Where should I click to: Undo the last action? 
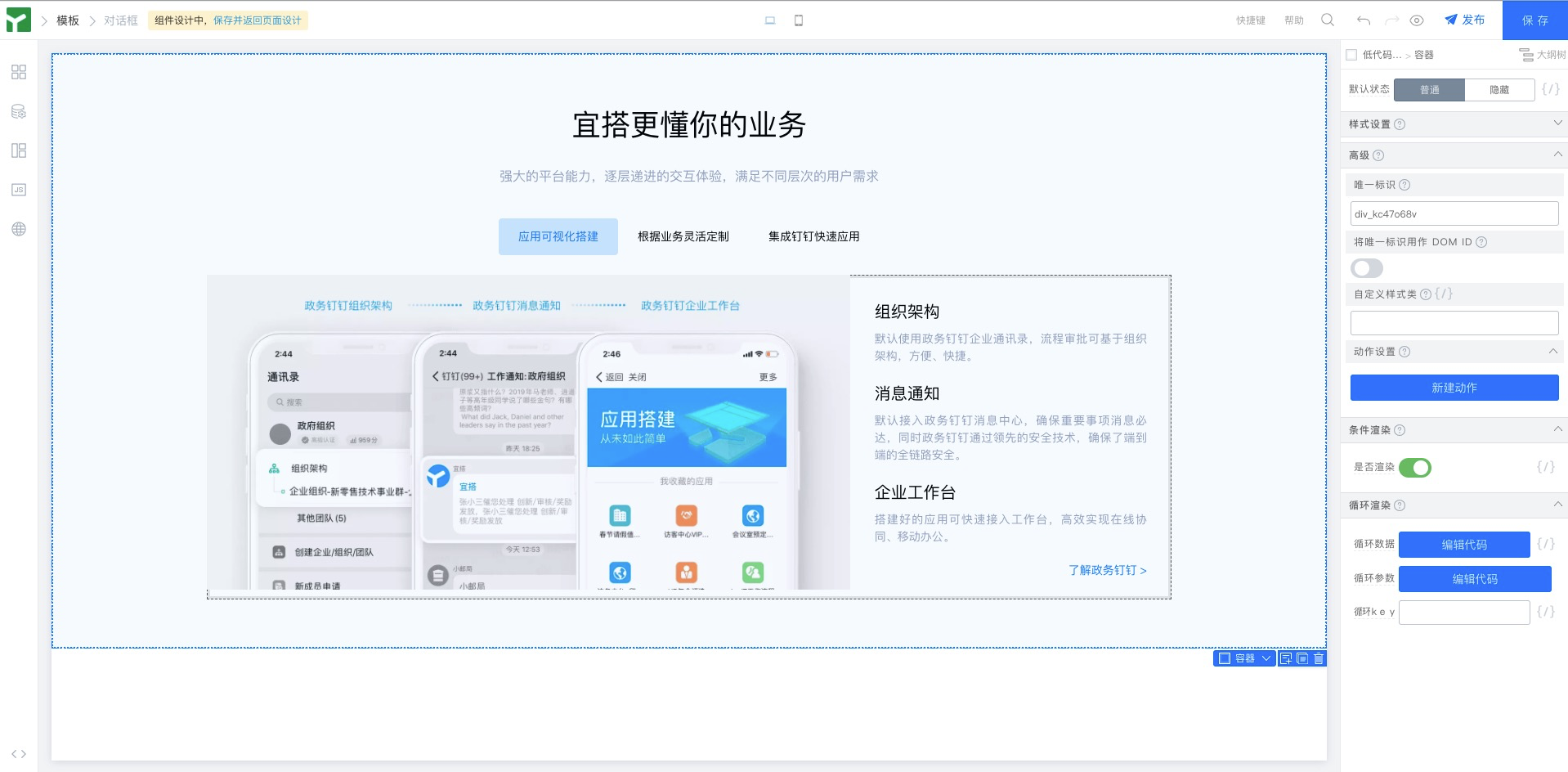coord(1363,20)
